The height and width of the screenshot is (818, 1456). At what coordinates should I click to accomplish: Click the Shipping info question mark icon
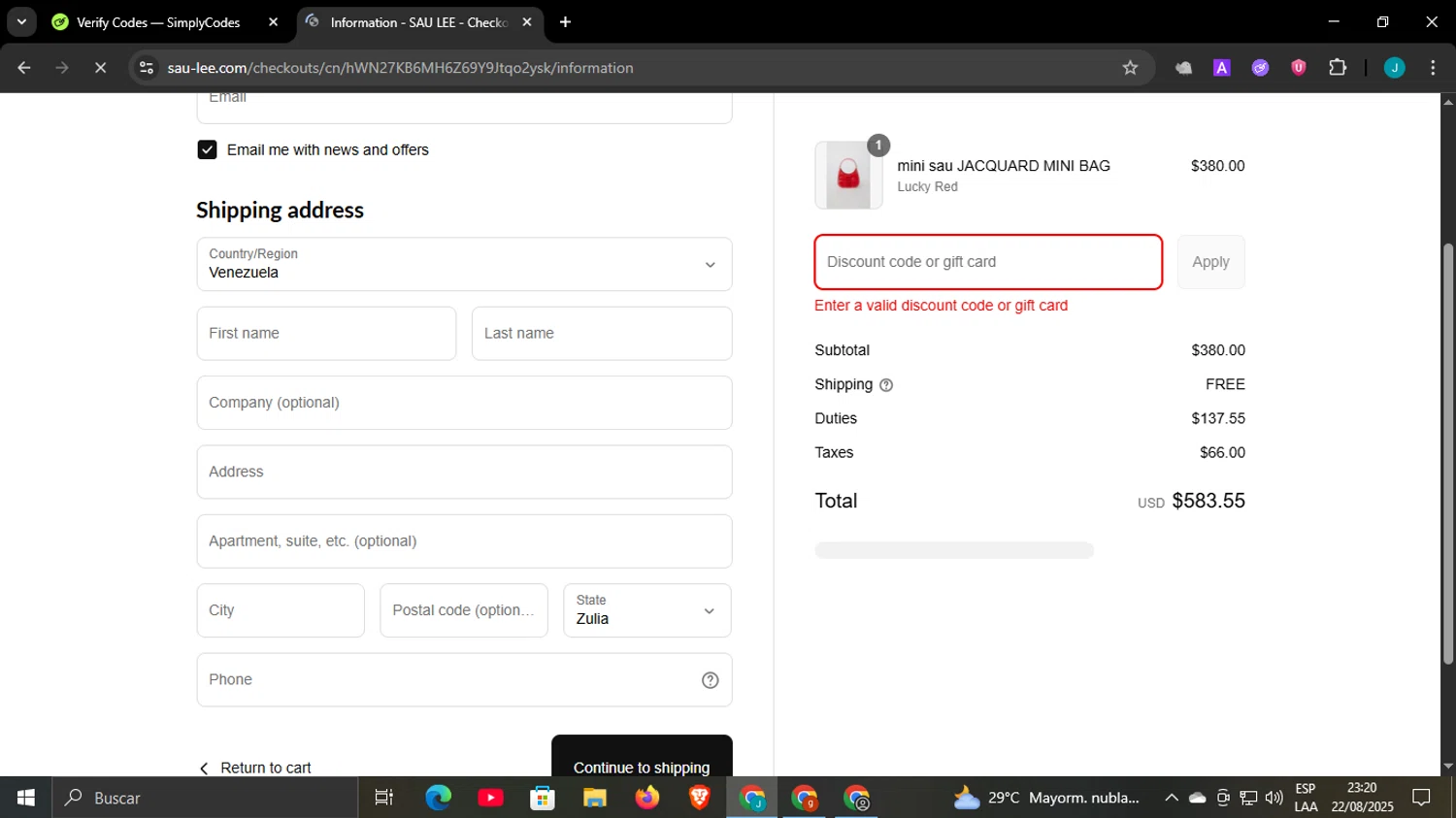(x=886, y=385)
